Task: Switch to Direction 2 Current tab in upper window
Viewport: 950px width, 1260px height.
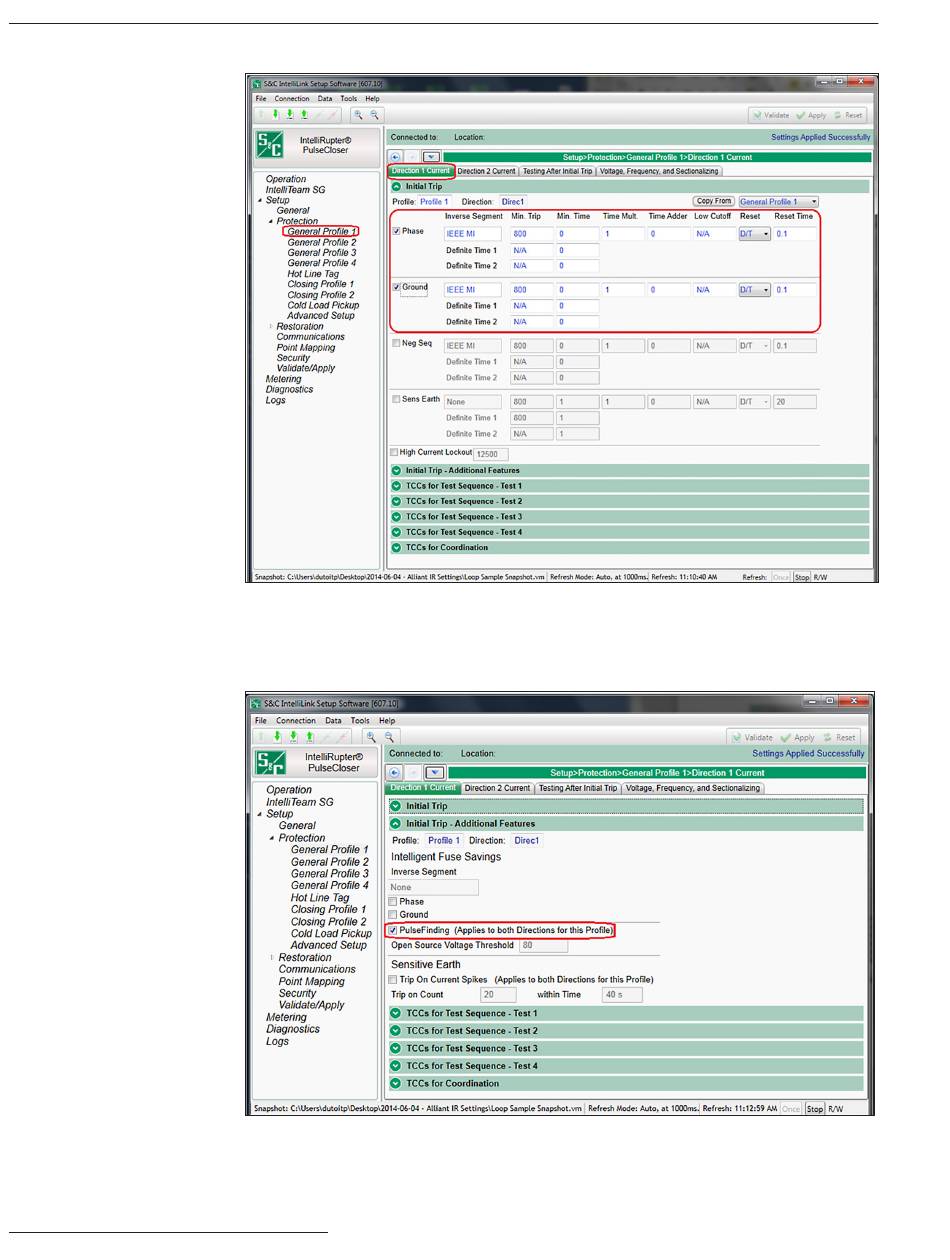Action: click(487, 171)
